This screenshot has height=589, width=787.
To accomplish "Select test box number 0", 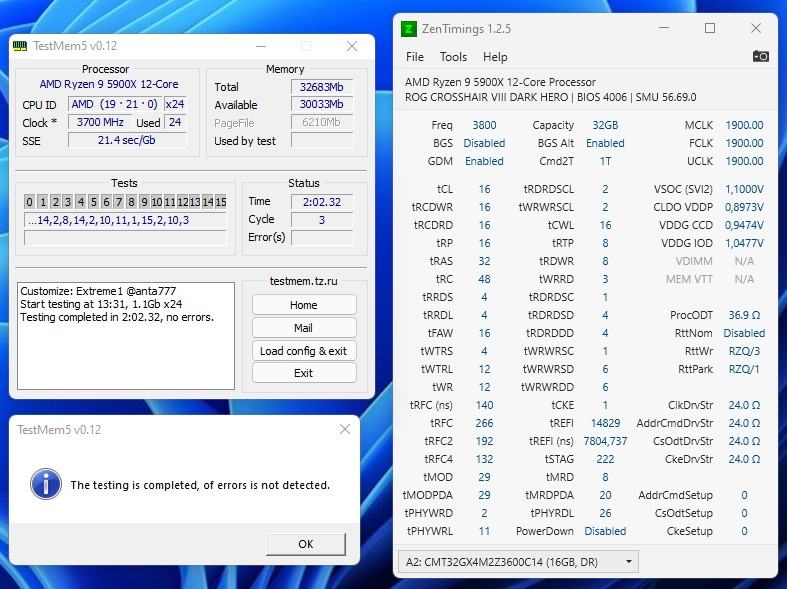I will point(30,202).
